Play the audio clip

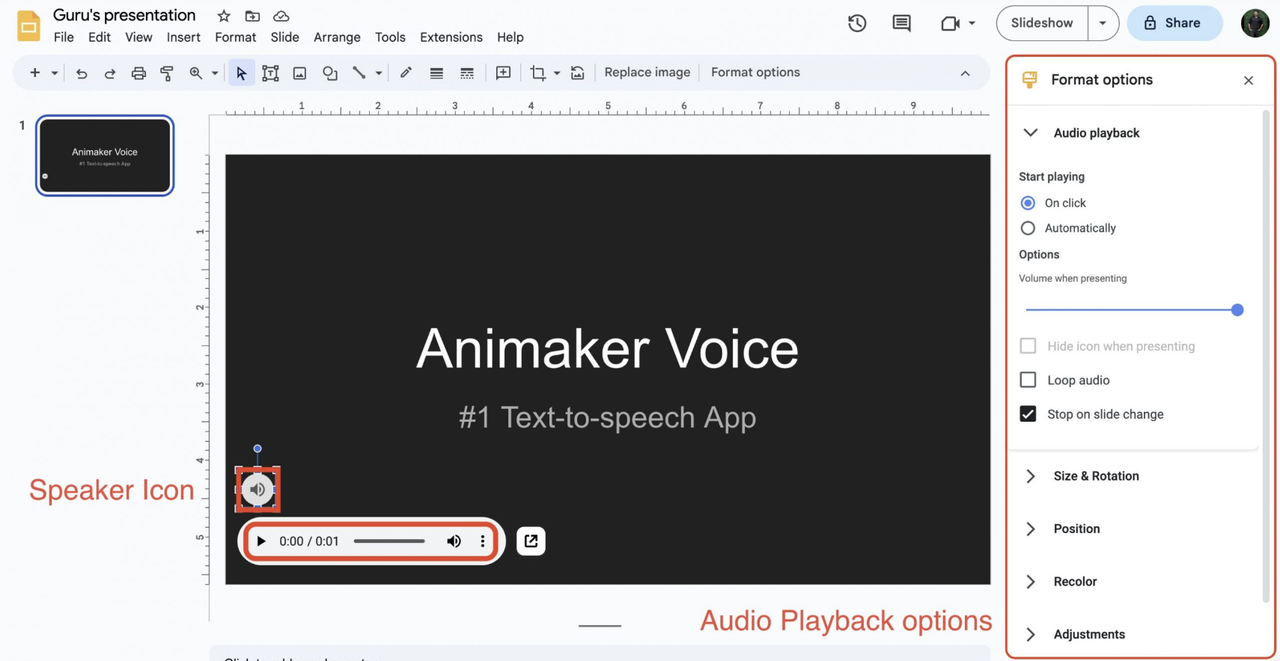pyautogui.click(x=261, y=541)
